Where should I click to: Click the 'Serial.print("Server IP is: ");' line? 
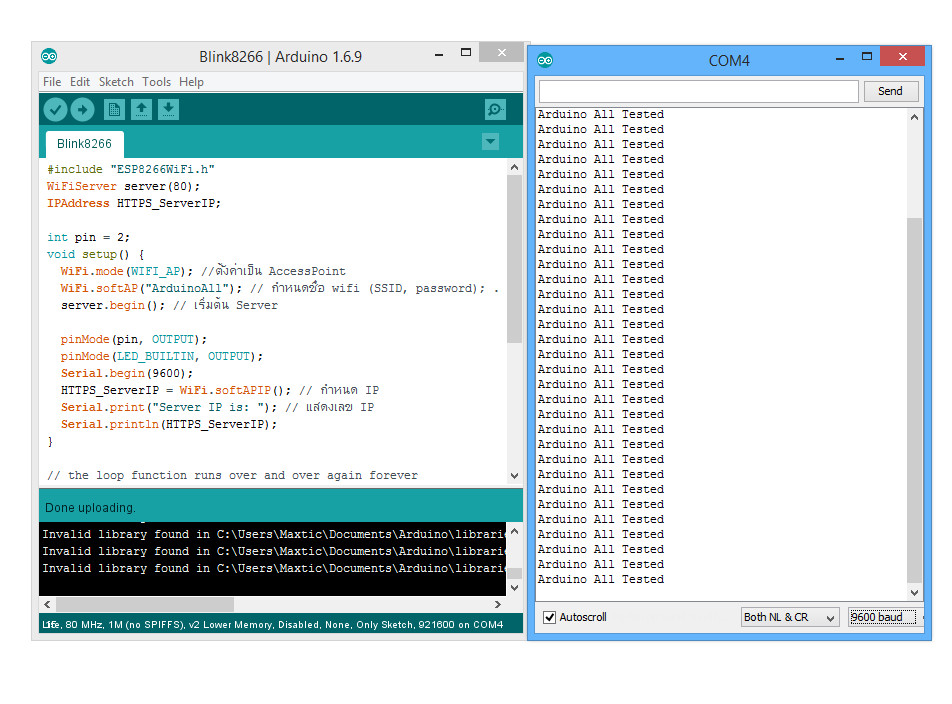click(169, 407)
